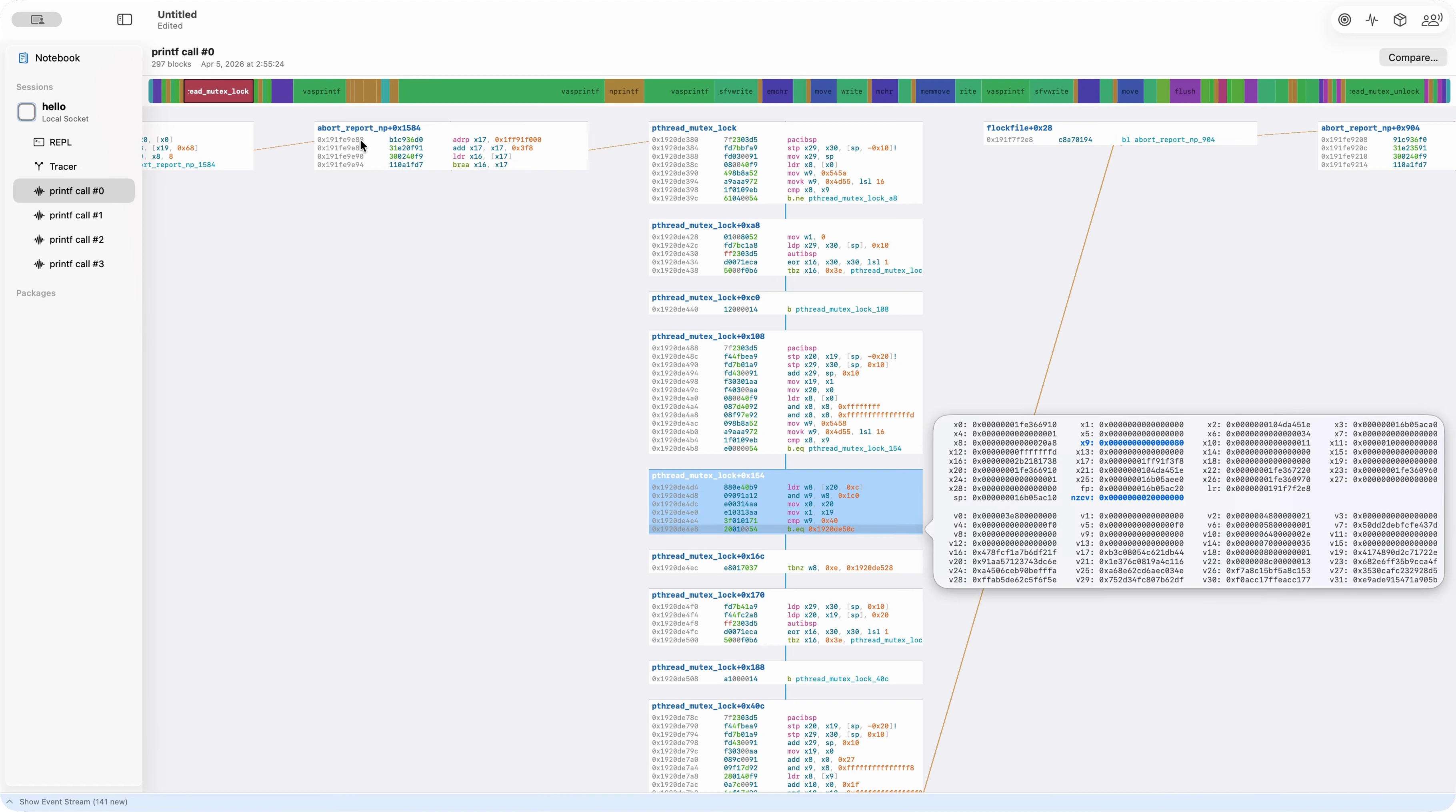Click the collaboration people icon
Screen dimensions: 1456x812
click(1432, 20)
